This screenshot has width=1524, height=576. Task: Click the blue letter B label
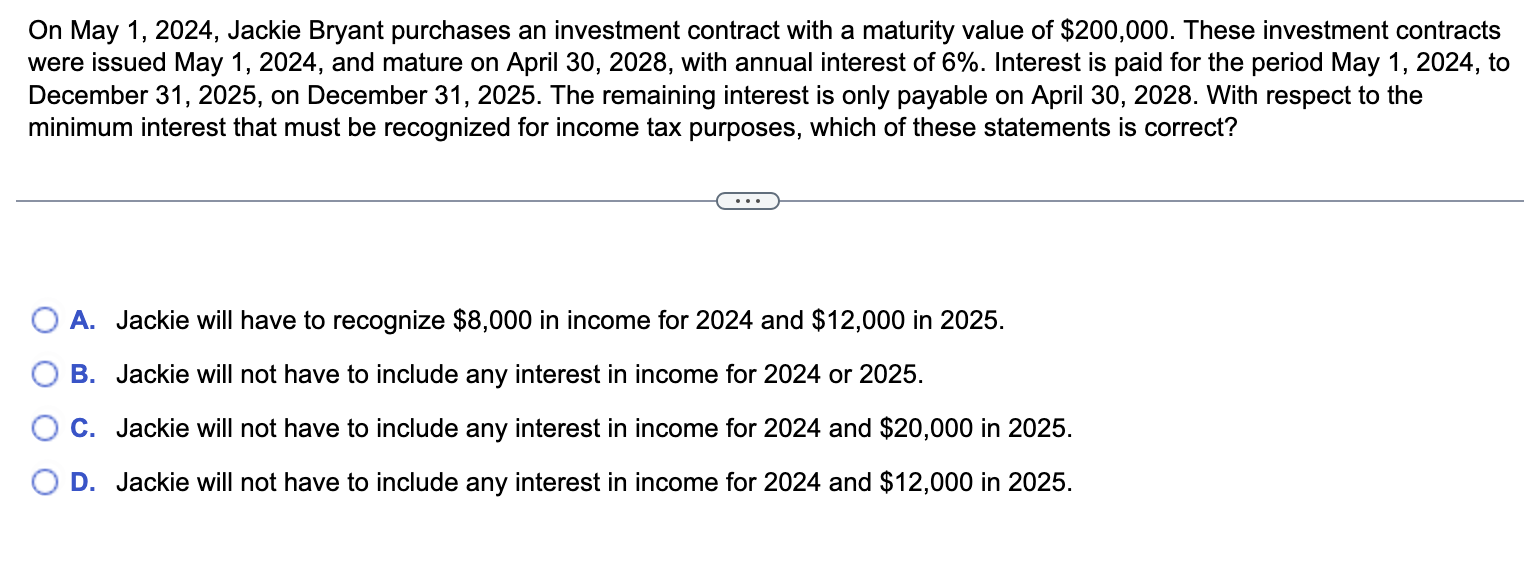[83, 374]
